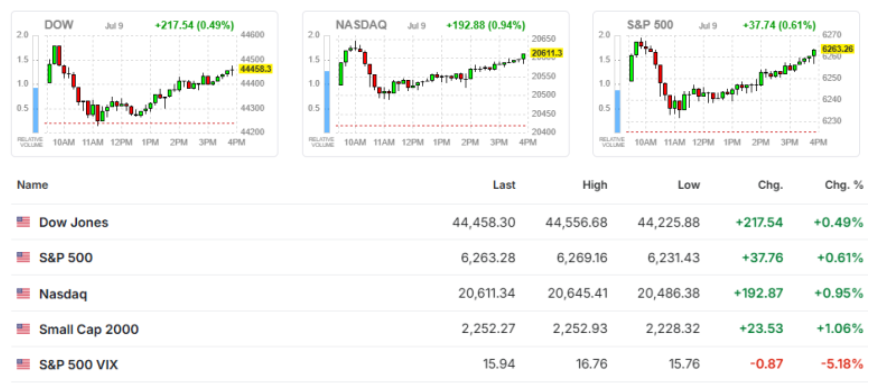872x388 pixels.
Task: Click the blue relative volume bar in NASDAQ chart
Action: [327, 102]
